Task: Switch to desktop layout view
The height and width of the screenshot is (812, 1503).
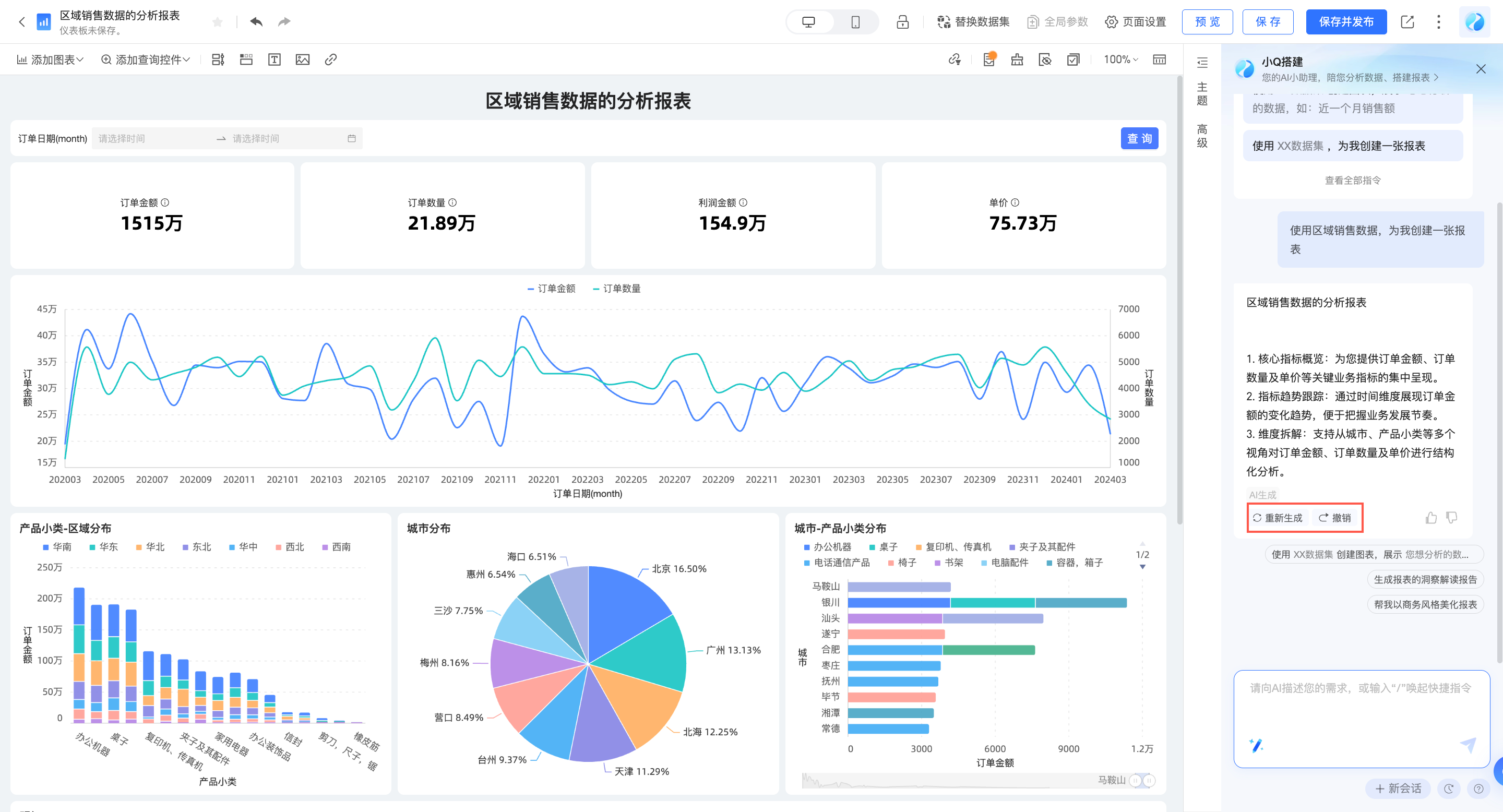Action: pos(809,22)
